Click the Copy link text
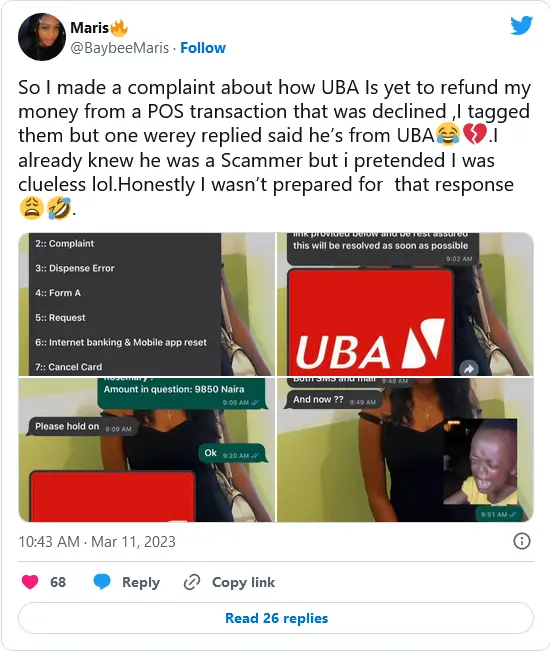This screenshot has width=550, height=651. [x=243, y=582]
